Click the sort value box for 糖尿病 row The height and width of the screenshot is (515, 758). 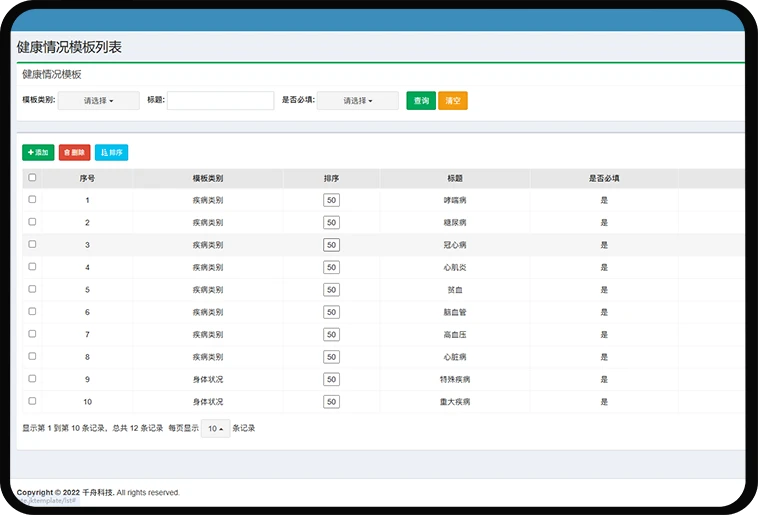click(331, 222)
